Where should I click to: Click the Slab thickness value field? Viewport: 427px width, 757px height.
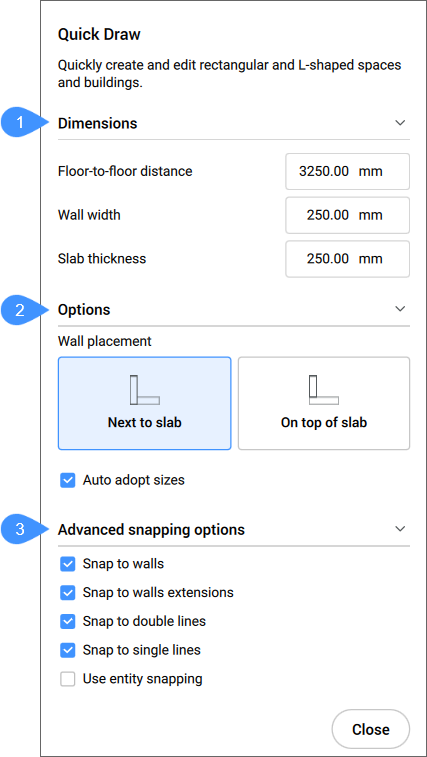[x=348, y=259]
